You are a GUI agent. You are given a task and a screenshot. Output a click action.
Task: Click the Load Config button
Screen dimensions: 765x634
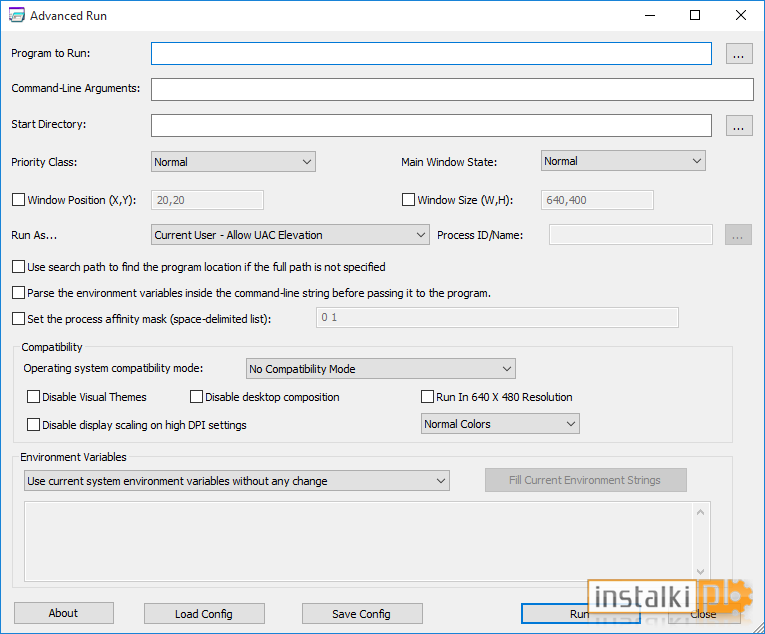click(x=204, y=614)
